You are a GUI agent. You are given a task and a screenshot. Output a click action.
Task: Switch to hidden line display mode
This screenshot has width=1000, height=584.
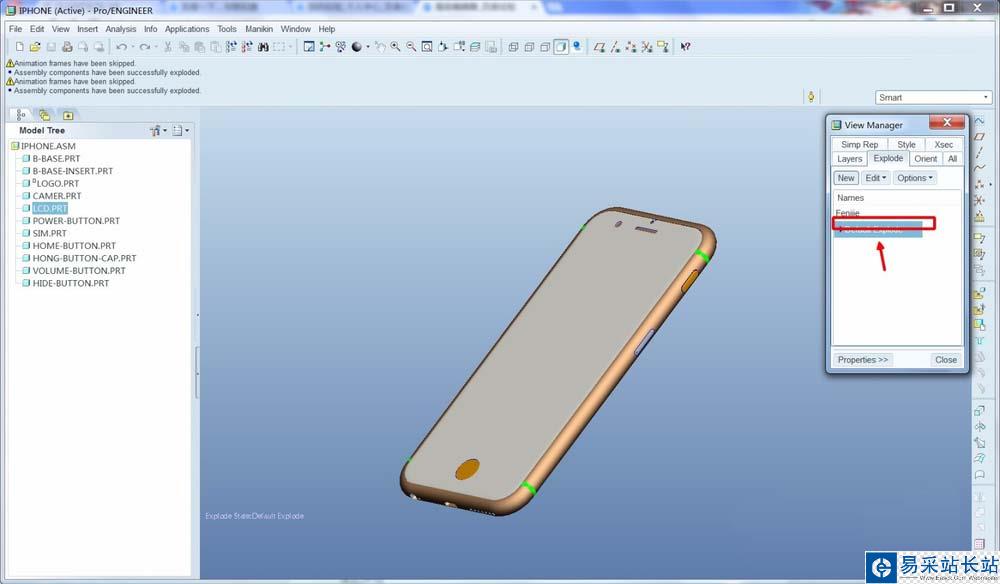pyautogui.click(x=529, y=47)
